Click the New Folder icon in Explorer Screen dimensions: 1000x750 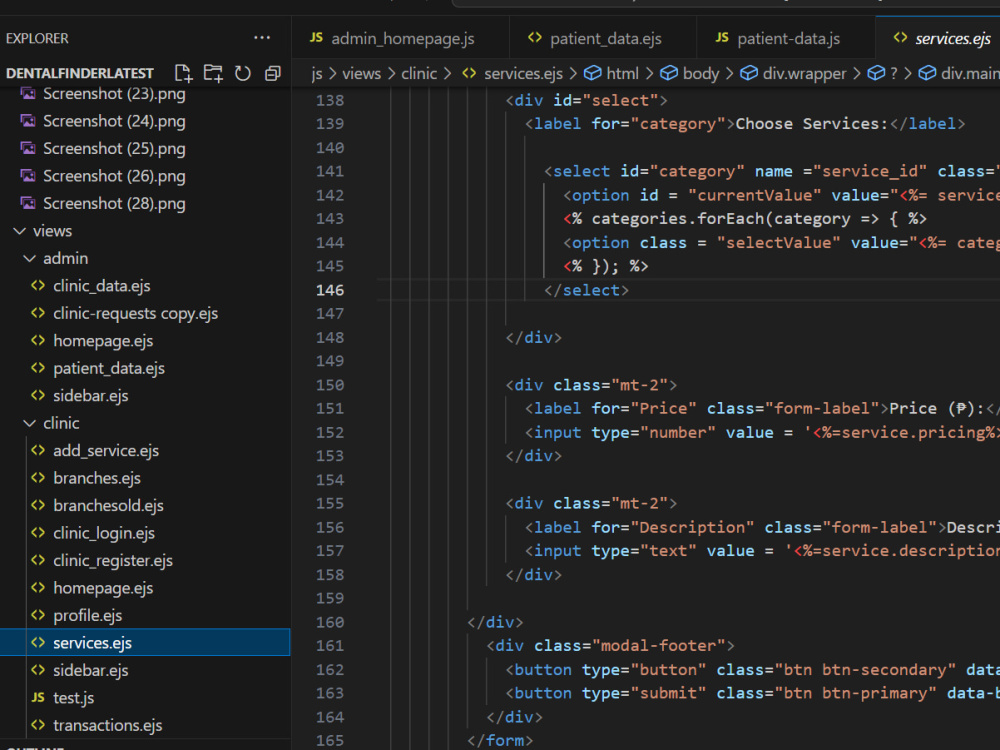[x=213, y=73]
